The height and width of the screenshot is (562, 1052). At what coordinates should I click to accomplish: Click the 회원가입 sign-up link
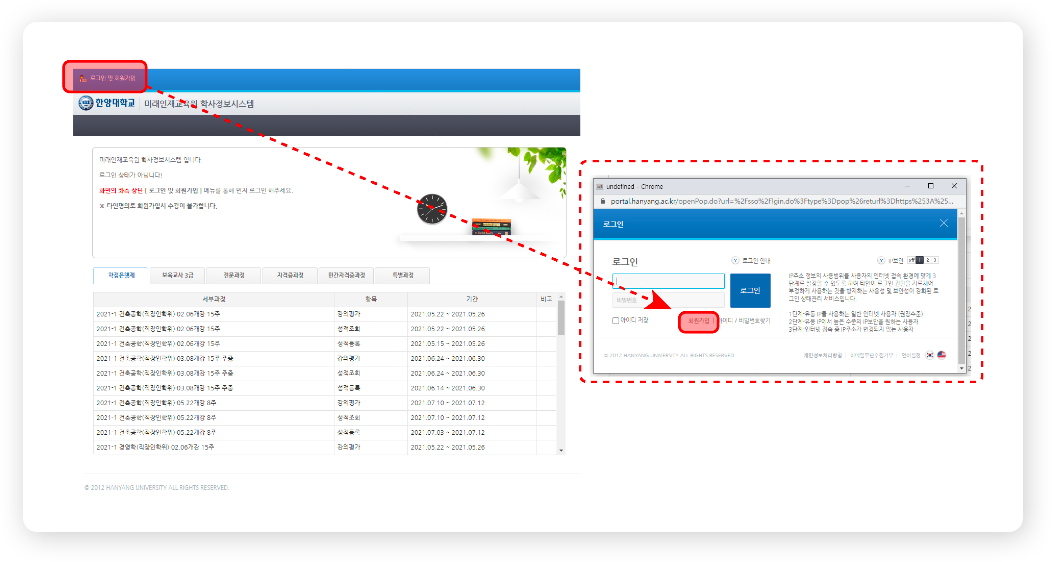click(698, 321)
